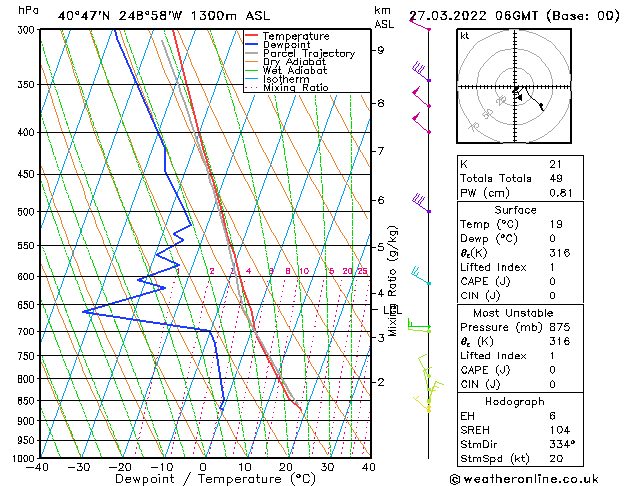Click the 'LCL' marker label
This screenshot has width=629, height=486.
point(392,310)
